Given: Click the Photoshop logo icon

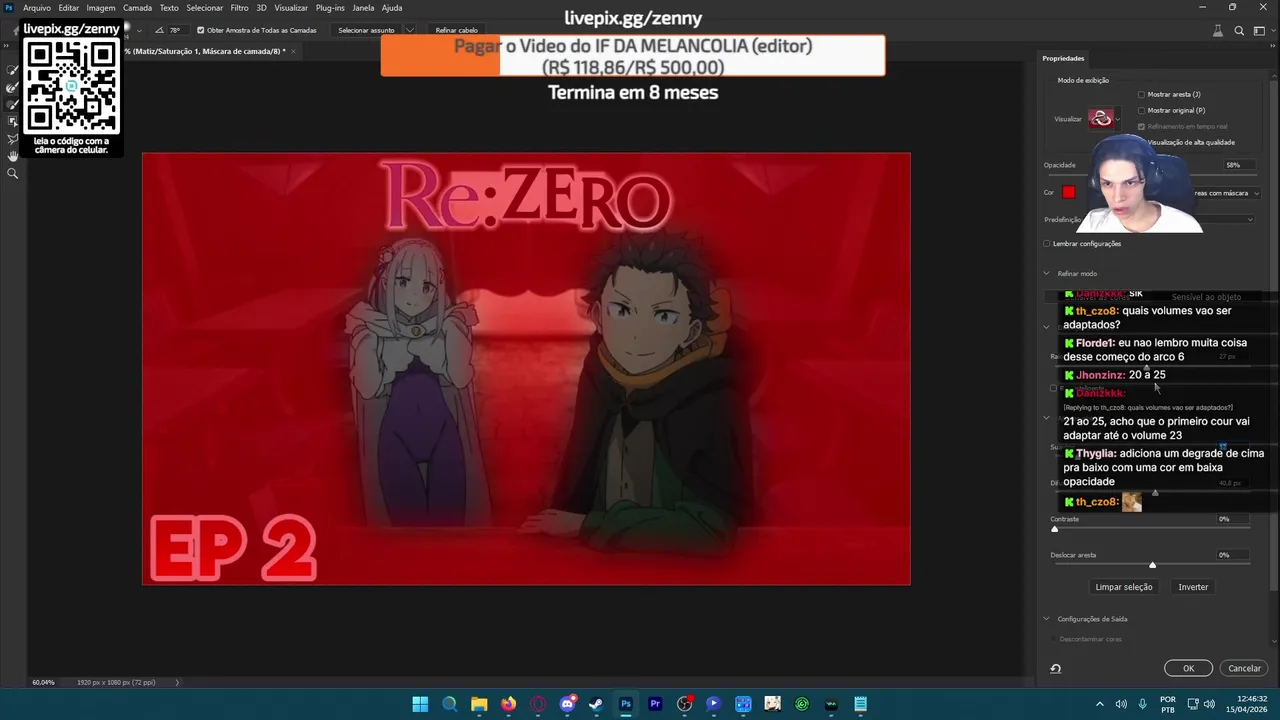Looking at the screenshot, I should click(9, 7).
